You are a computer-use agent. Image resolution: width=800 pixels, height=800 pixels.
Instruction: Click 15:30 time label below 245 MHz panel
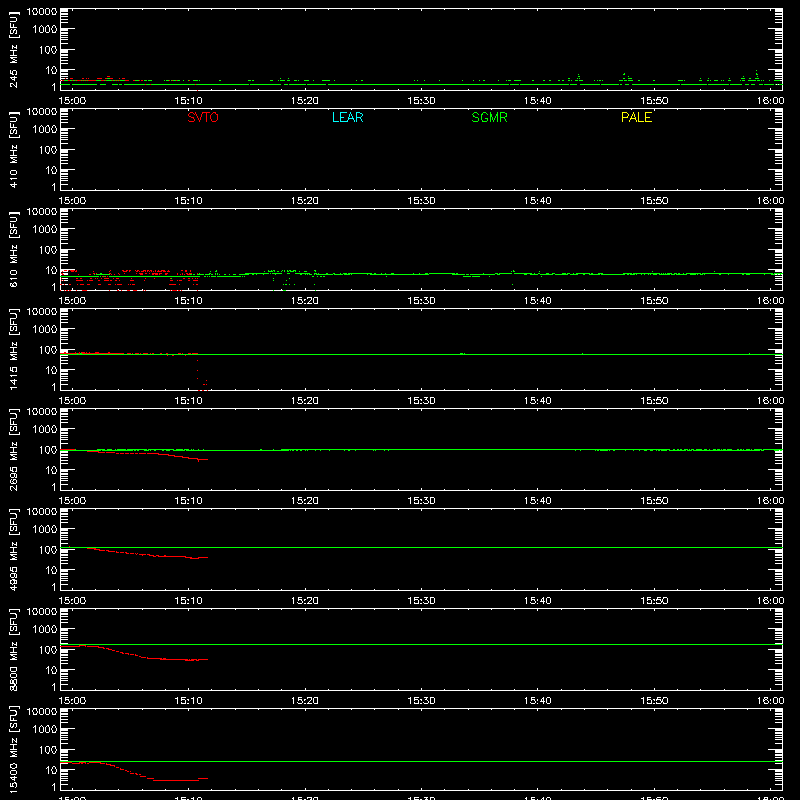(421, 101)
